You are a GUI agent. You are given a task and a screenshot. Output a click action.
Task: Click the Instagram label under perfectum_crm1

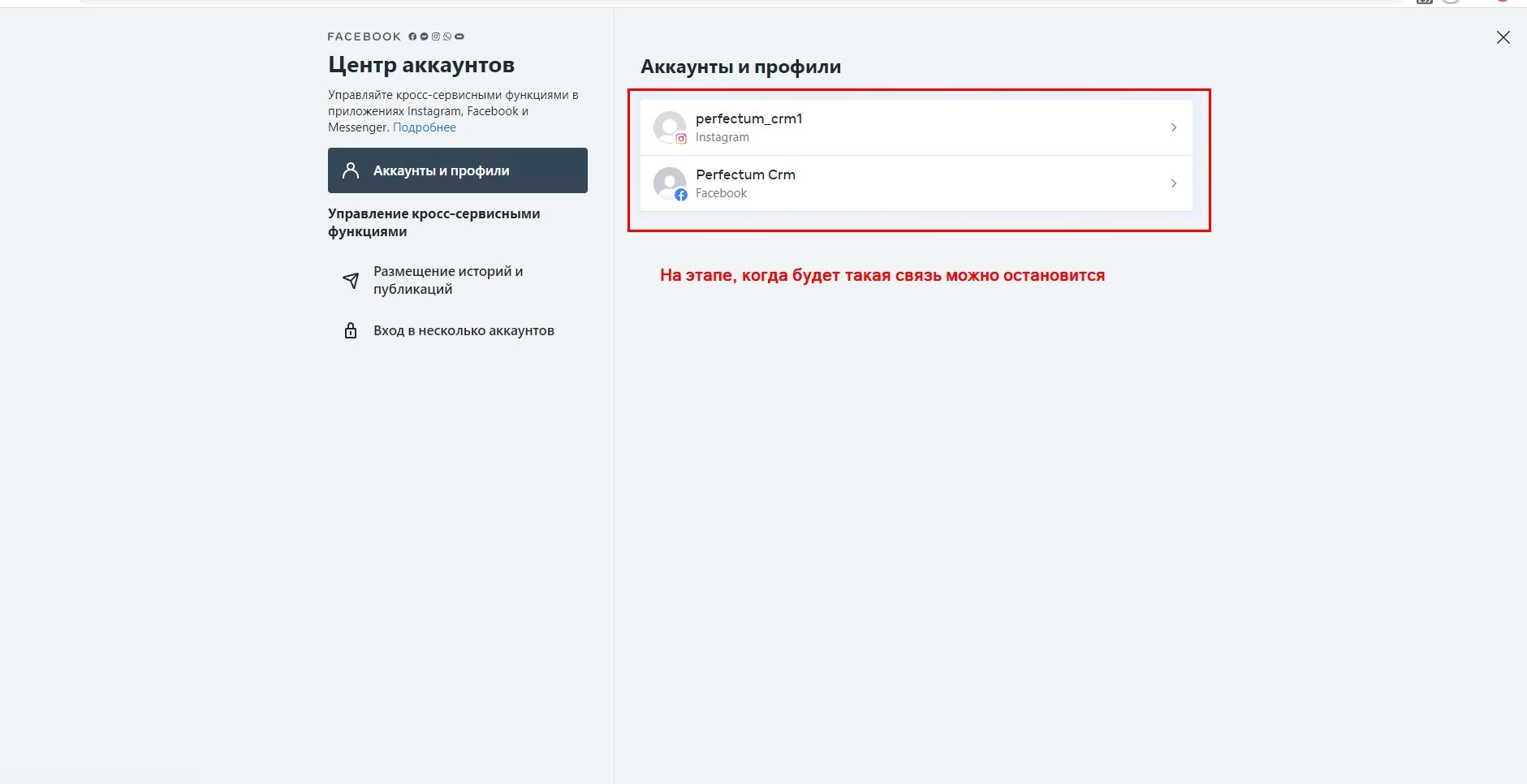723,137
